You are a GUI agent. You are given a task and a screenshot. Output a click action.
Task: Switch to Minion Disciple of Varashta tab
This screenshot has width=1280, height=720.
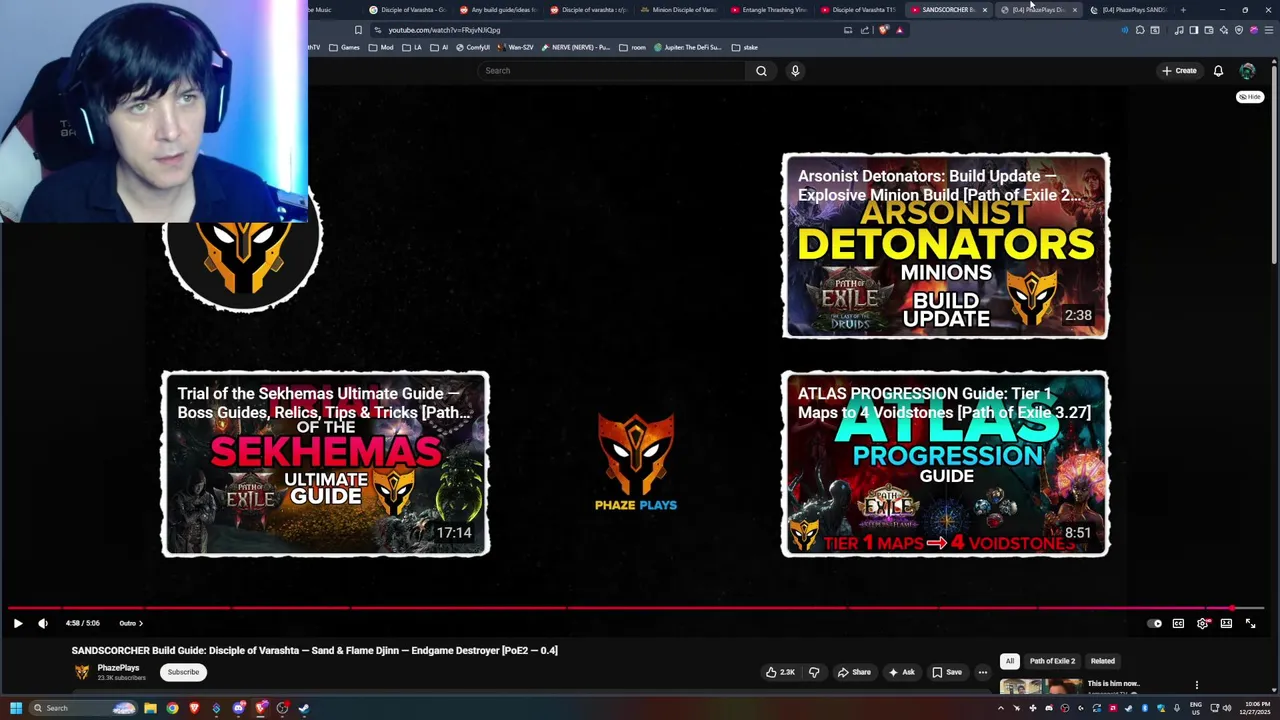click(680, 10)
